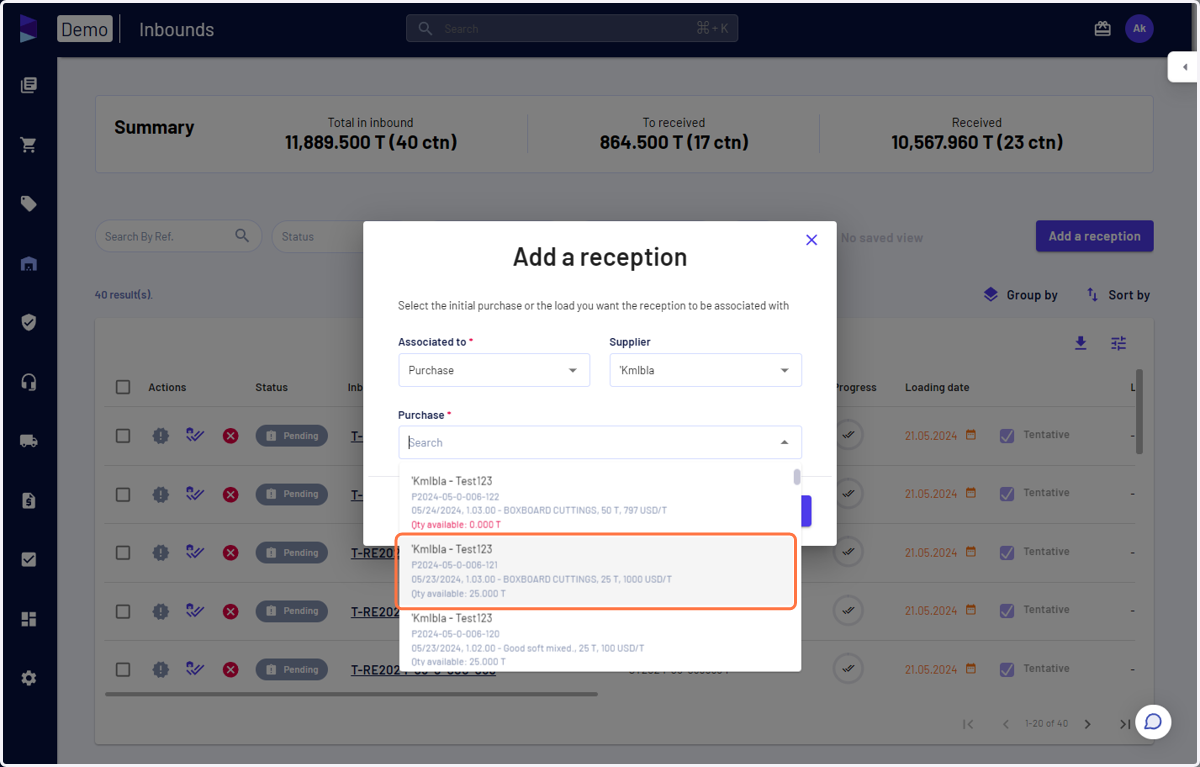
Task: Open the dashboard tiles sidebar icon
Action: click(x=28, y=619)
